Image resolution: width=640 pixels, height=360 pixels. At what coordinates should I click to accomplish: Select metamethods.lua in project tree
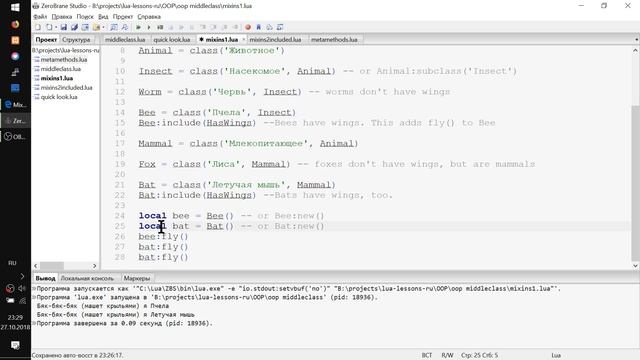pyautogui.click(x=64, y=60)
